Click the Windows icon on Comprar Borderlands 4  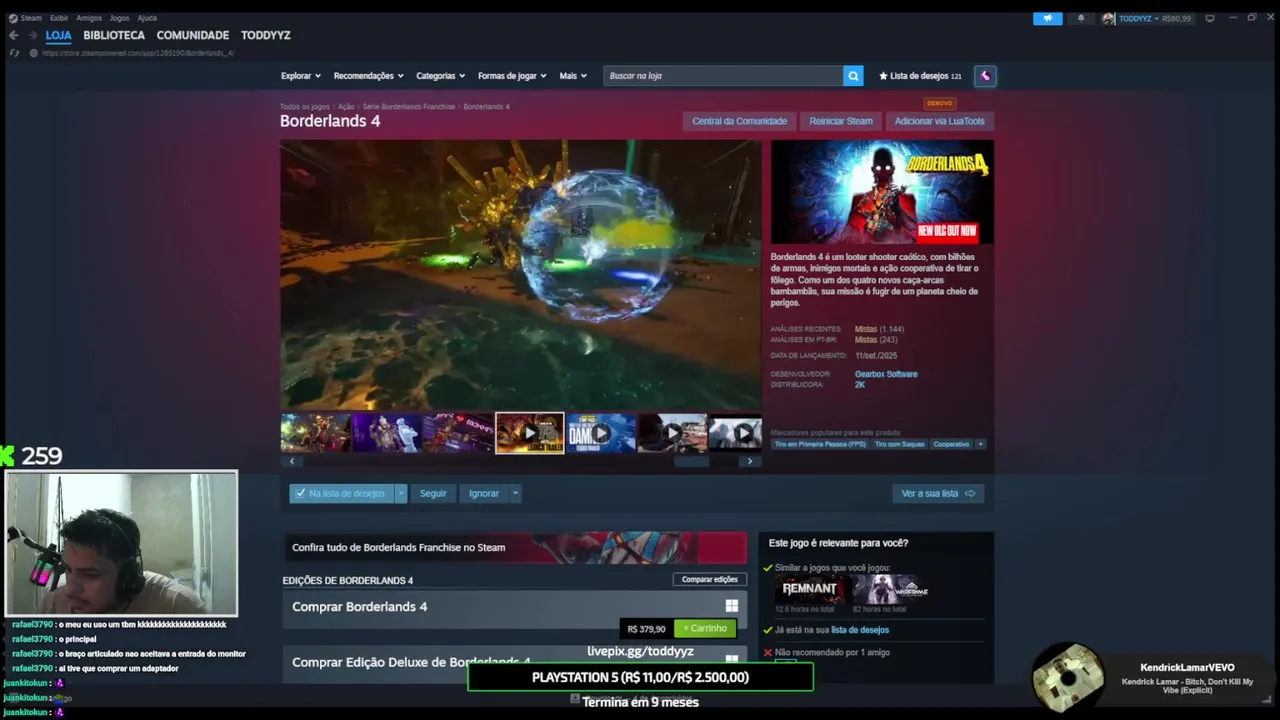pos(732,606)
